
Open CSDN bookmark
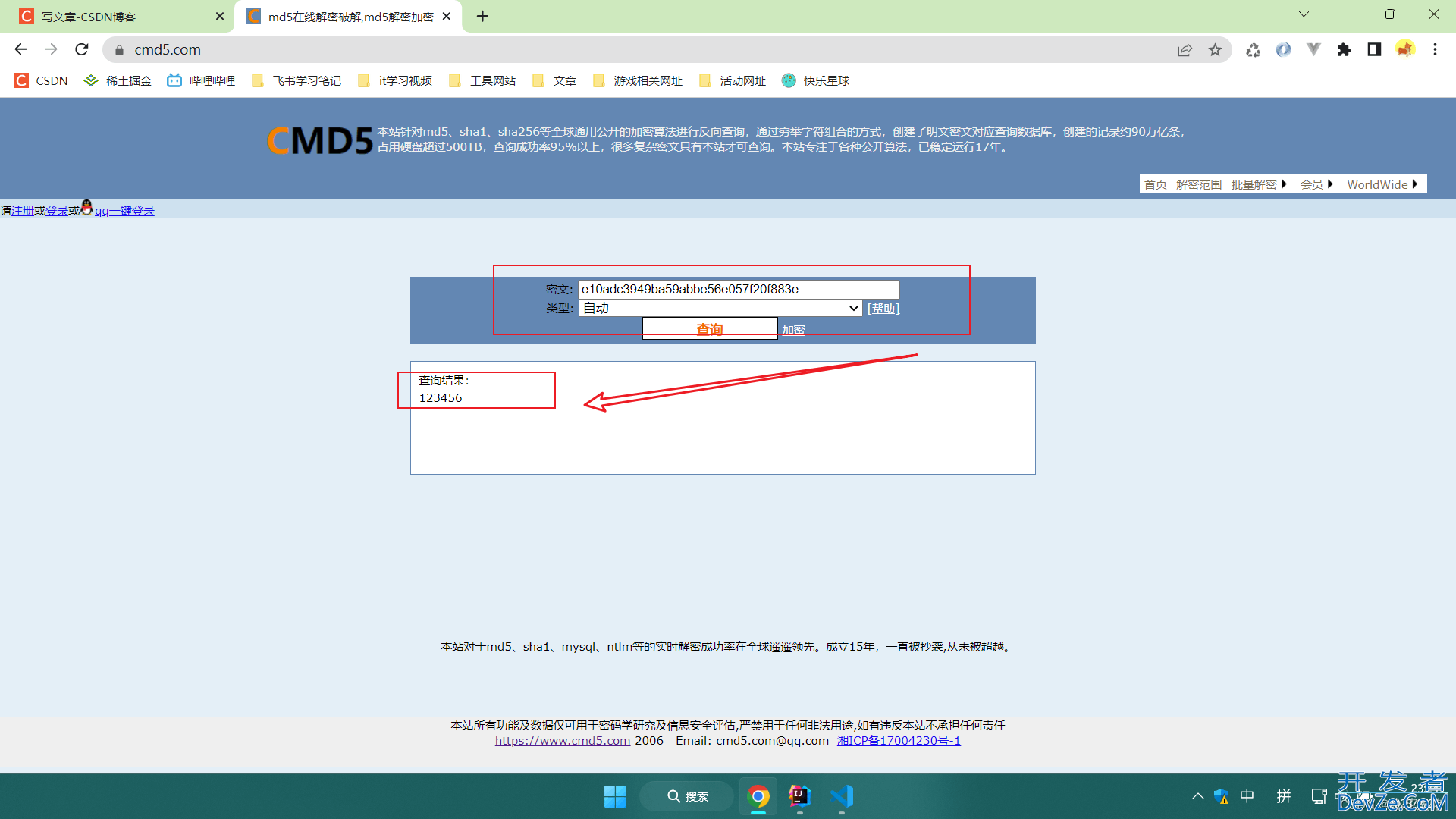pyautogui.click(x=42, y=80)
